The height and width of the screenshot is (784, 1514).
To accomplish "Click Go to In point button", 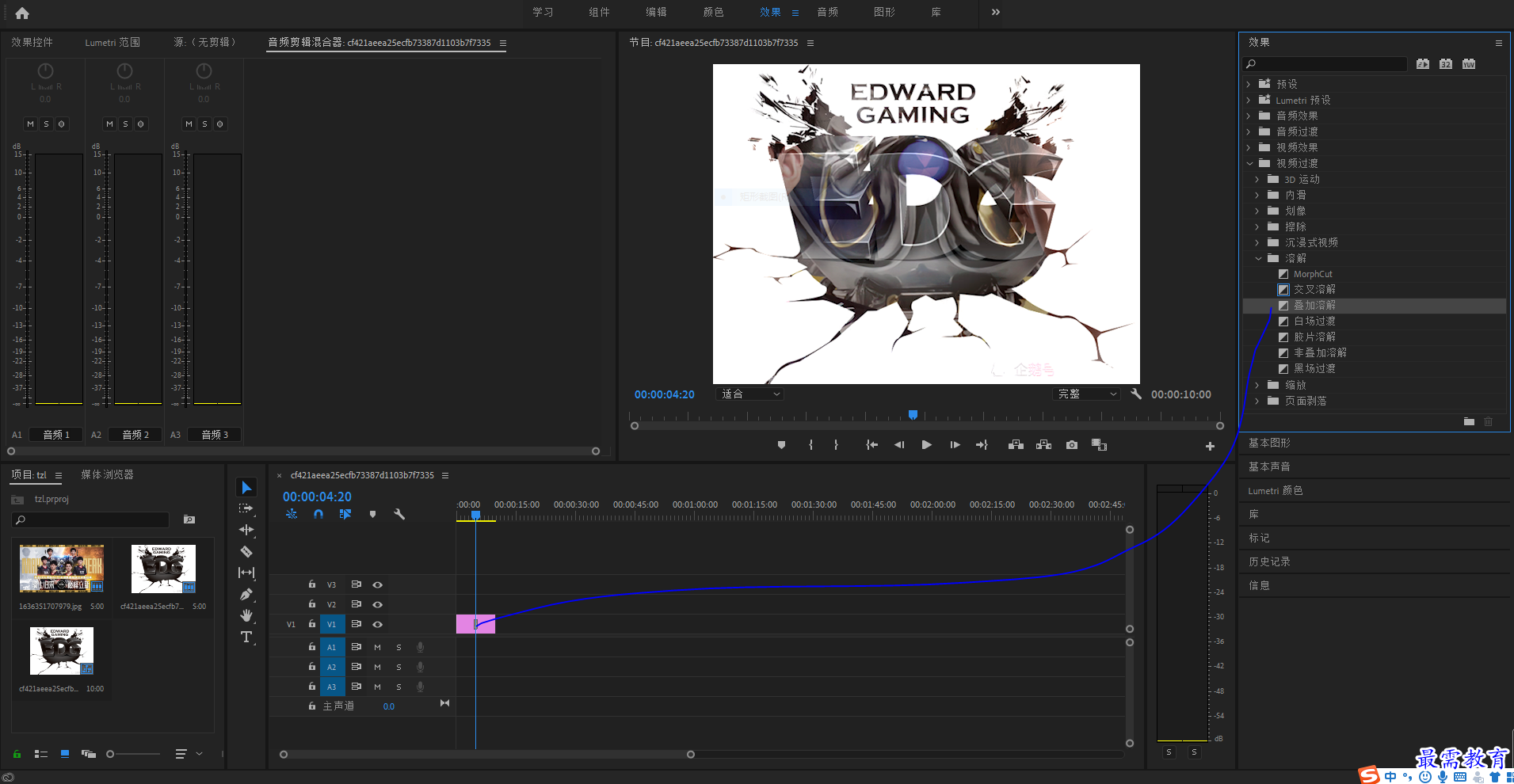I will tap(871, 445).
